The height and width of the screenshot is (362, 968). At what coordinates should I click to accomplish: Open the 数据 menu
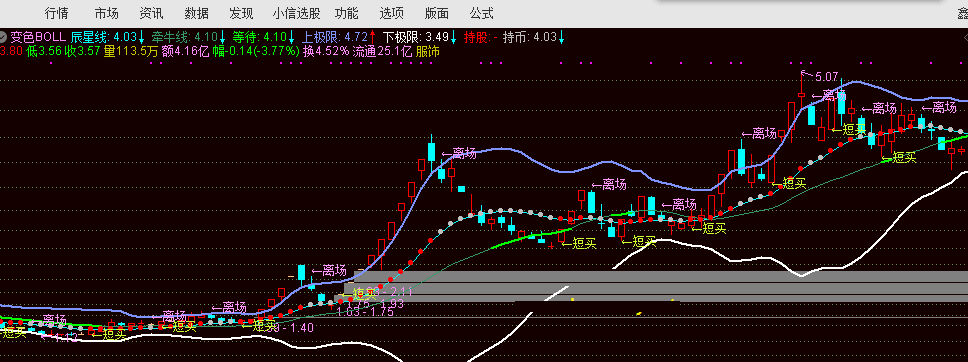196,13
